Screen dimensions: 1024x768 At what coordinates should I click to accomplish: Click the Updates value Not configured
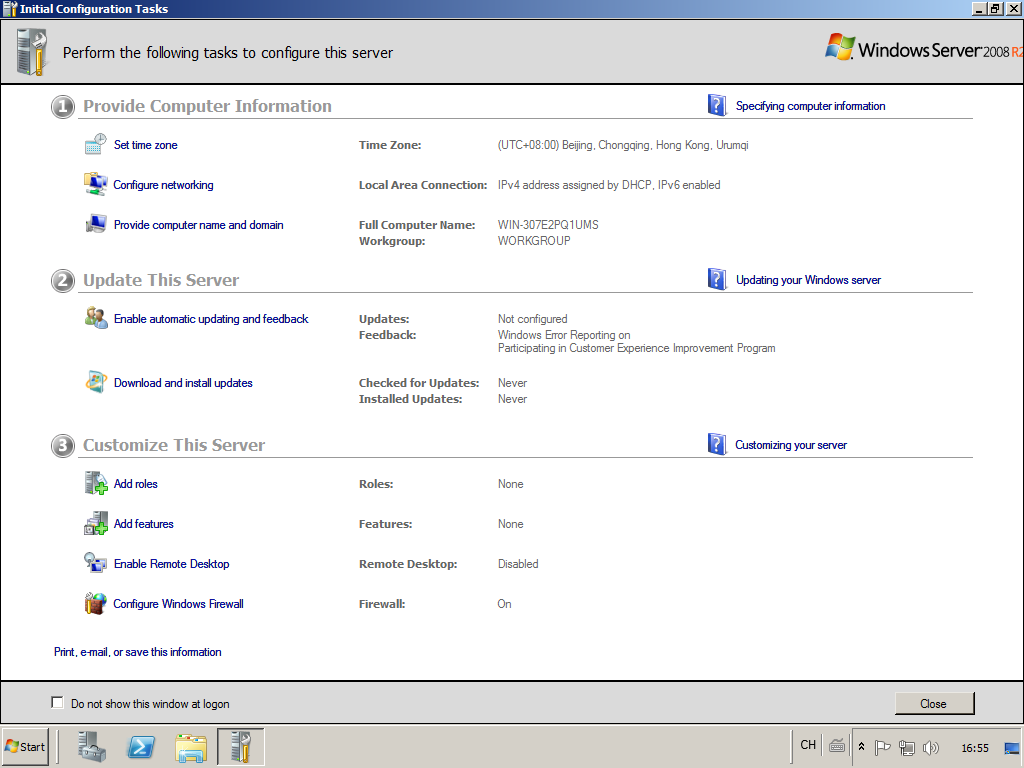(x=532, y=319)
